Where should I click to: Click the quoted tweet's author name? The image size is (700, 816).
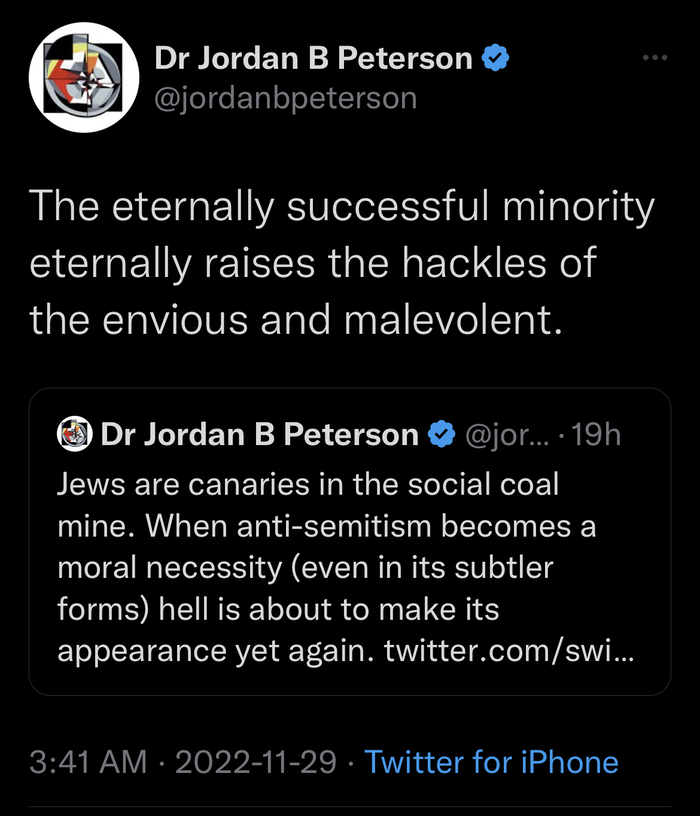pos(260,434)
